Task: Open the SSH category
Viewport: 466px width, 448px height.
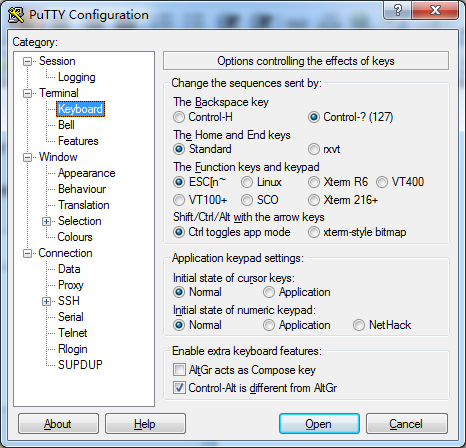Action: click(69, 301)
